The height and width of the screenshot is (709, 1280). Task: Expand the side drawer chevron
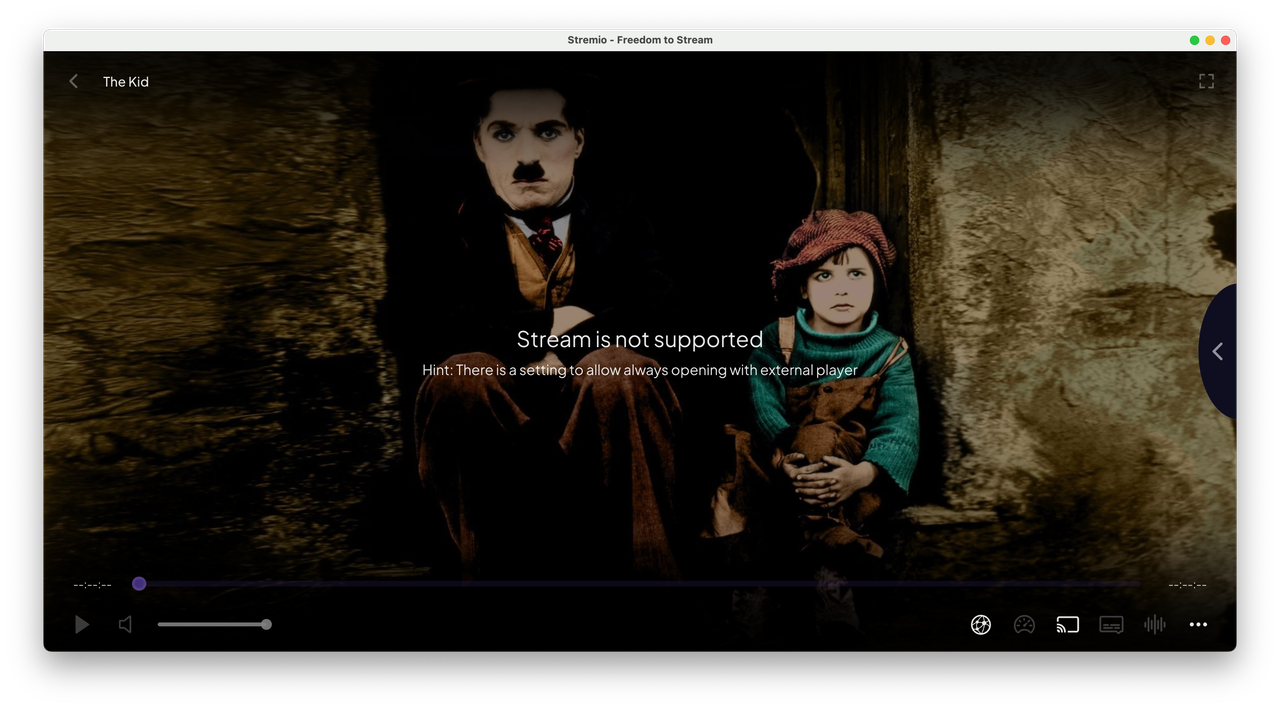click(x=1217, y=351)
